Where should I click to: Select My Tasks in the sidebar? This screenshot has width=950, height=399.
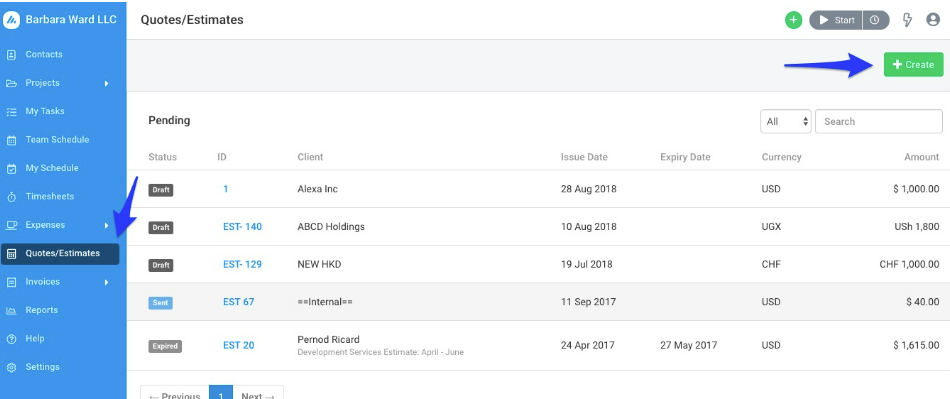tap(44, 111)
